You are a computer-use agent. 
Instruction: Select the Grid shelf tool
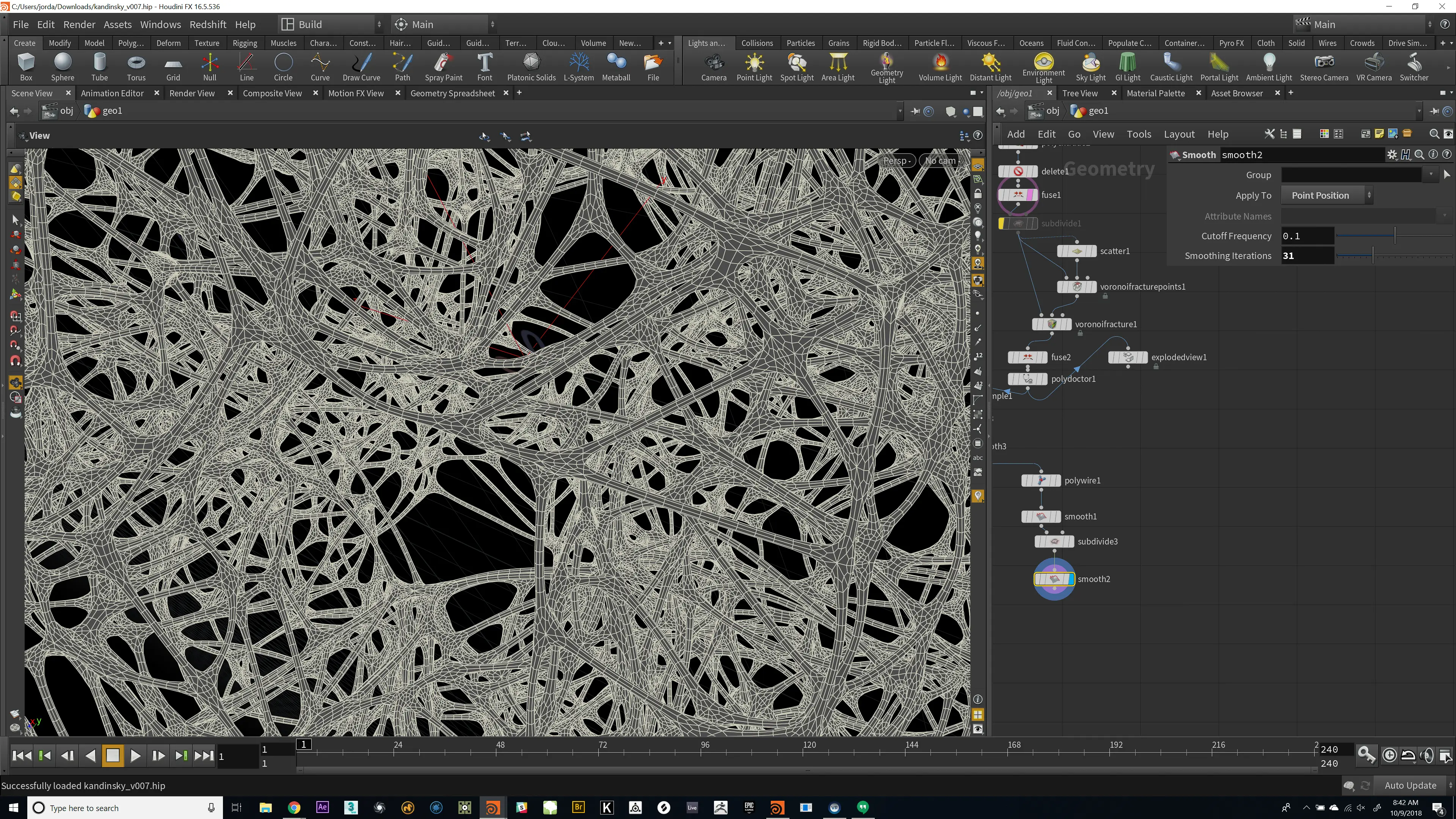coord(173,67)
